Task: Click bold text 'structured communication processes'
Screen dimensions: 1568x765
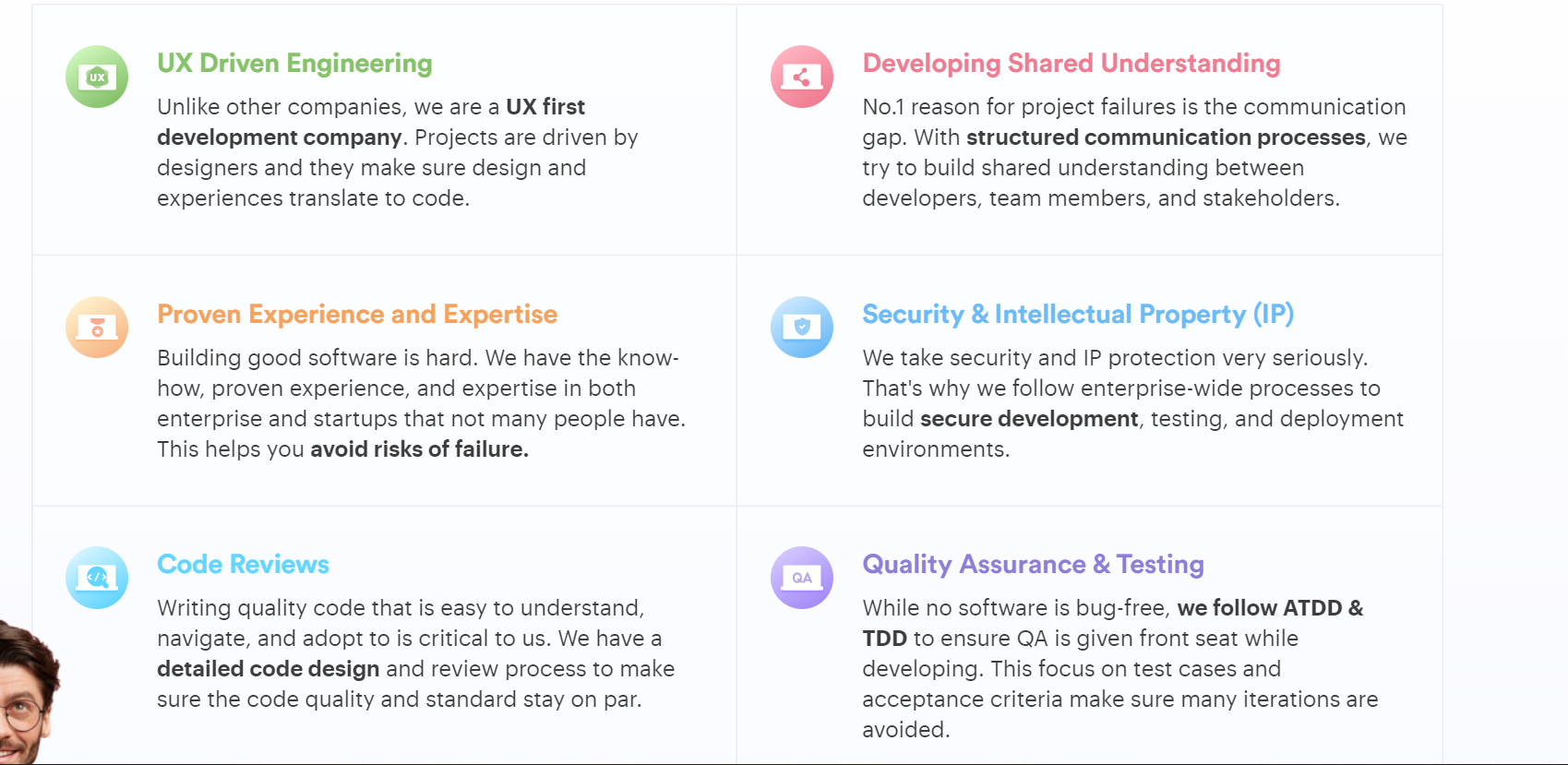Action: click(1166, 137)
